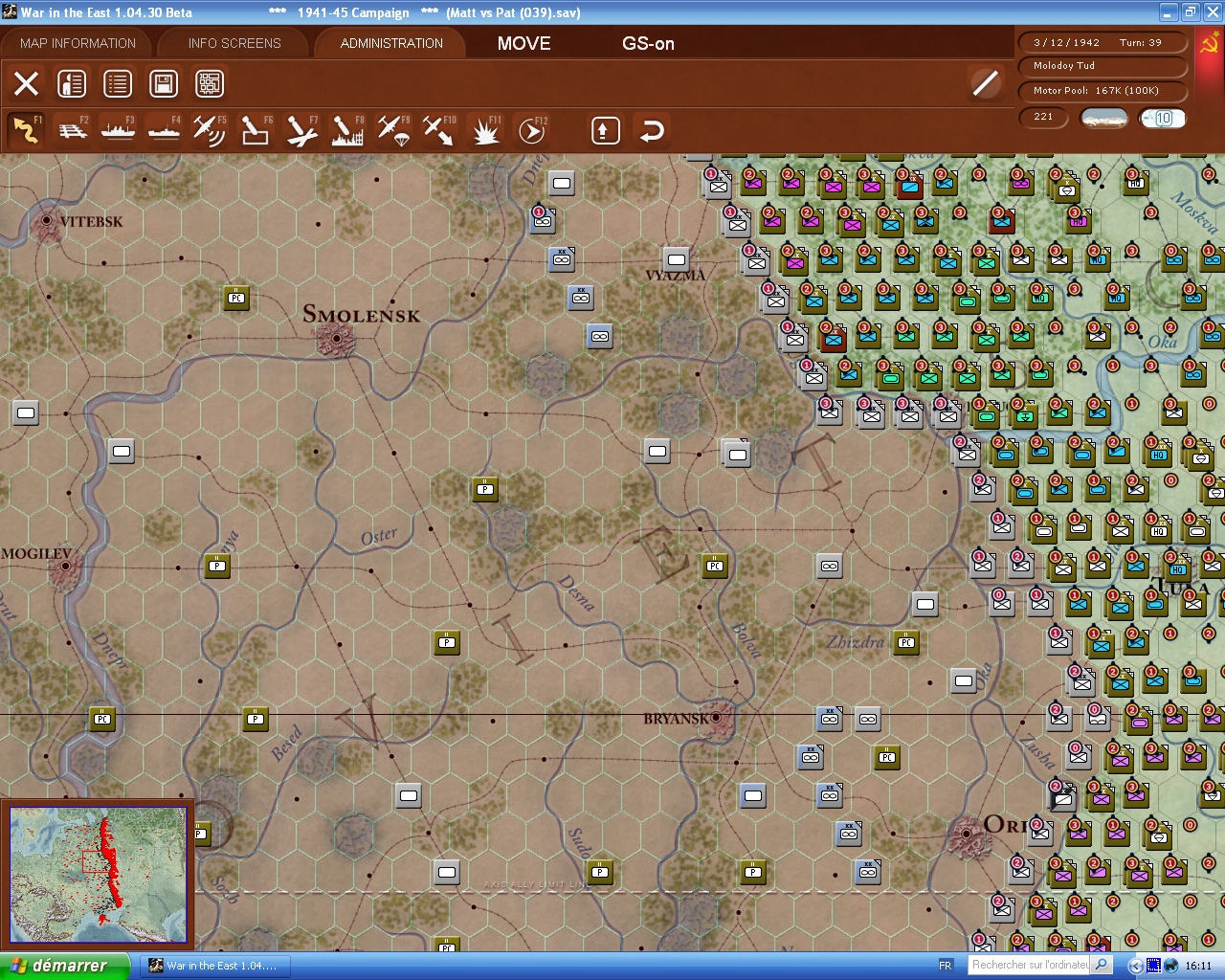Click the Vitebsk city marker on the map
This screenshot has width=1225, height=980.
46,222
